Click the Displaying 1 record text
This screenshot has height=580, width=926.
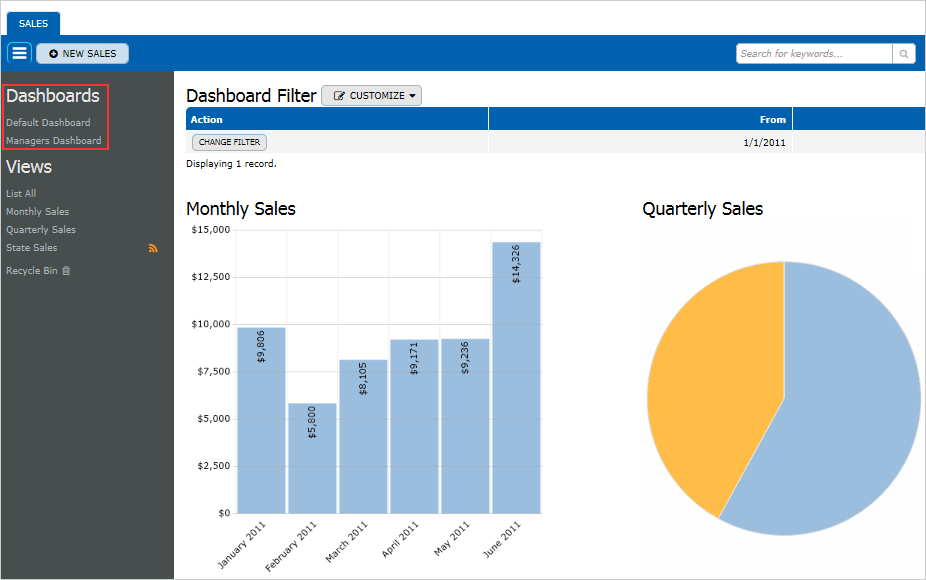[232, 164]
